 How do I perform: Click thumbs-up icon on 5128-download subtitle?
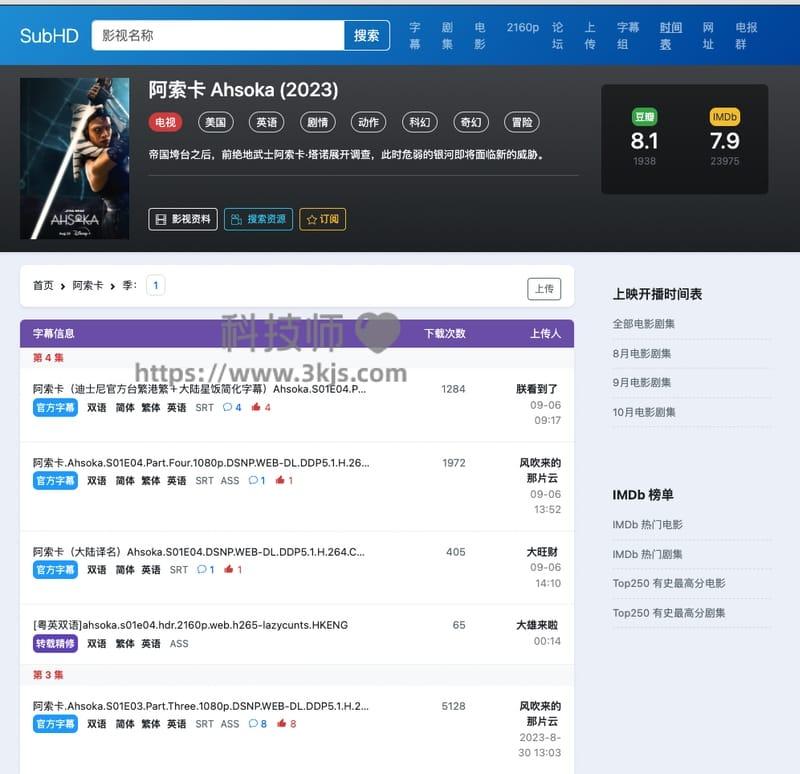[x=282, y=723]
